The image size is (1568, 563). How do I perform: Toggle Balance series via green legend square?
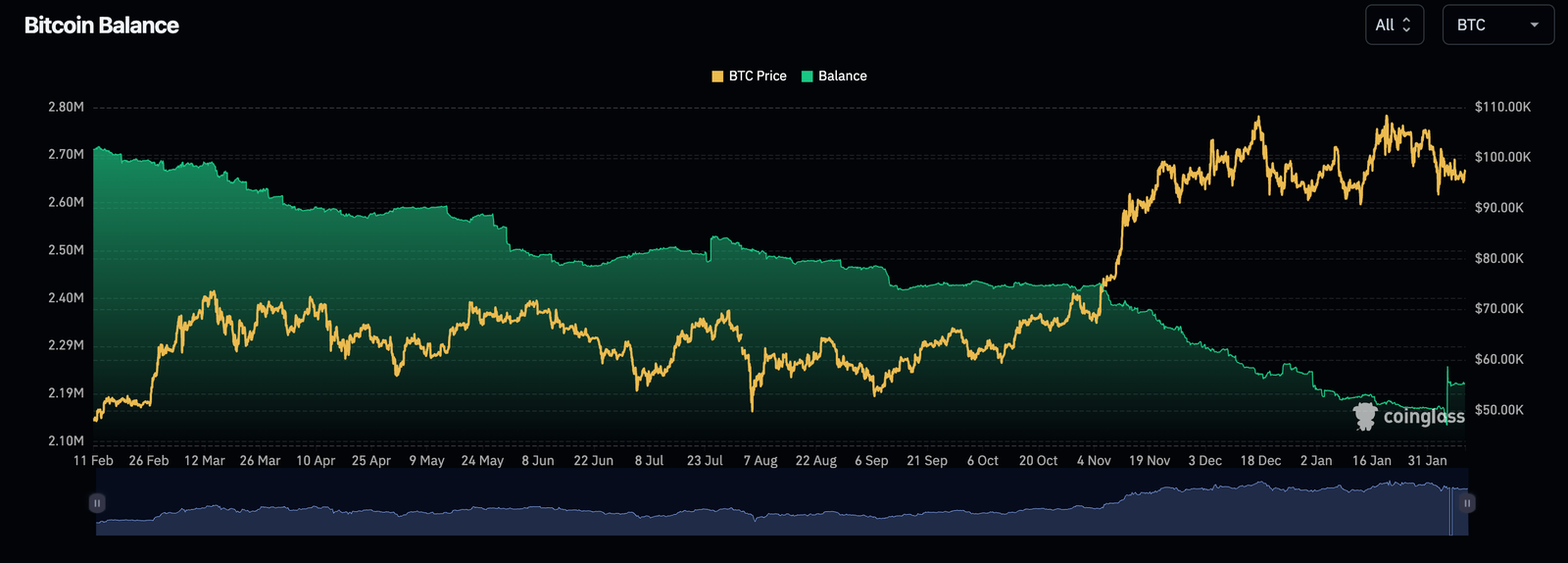pos(808,77)
